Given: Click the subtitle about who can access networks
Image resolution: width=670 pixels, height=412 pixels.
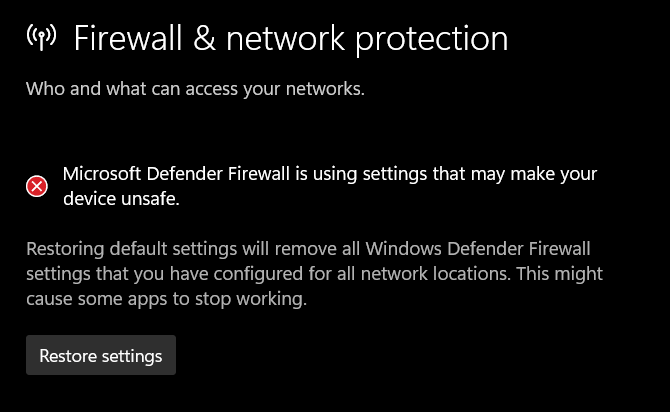Looking at the screenshot, I should [x=195, y=89].
